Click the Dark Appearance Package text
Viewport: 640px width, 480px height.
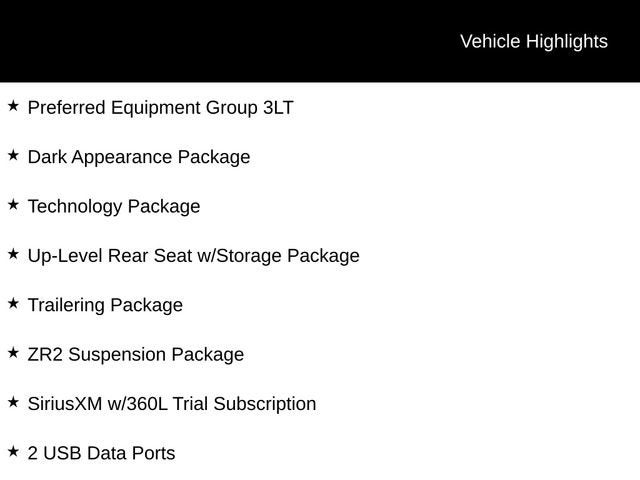coord(139,157)
